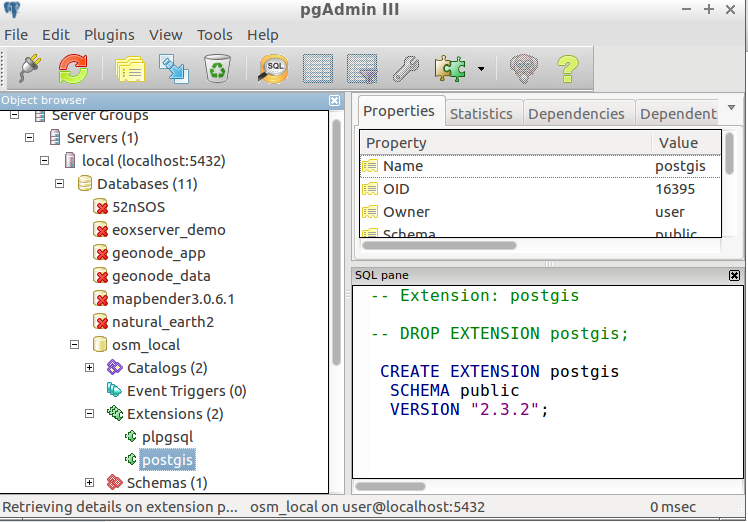The width and height of the screenshot is (748, 522).
Task: View data grid icon in toolbar
Action: [x=318, y=69]
